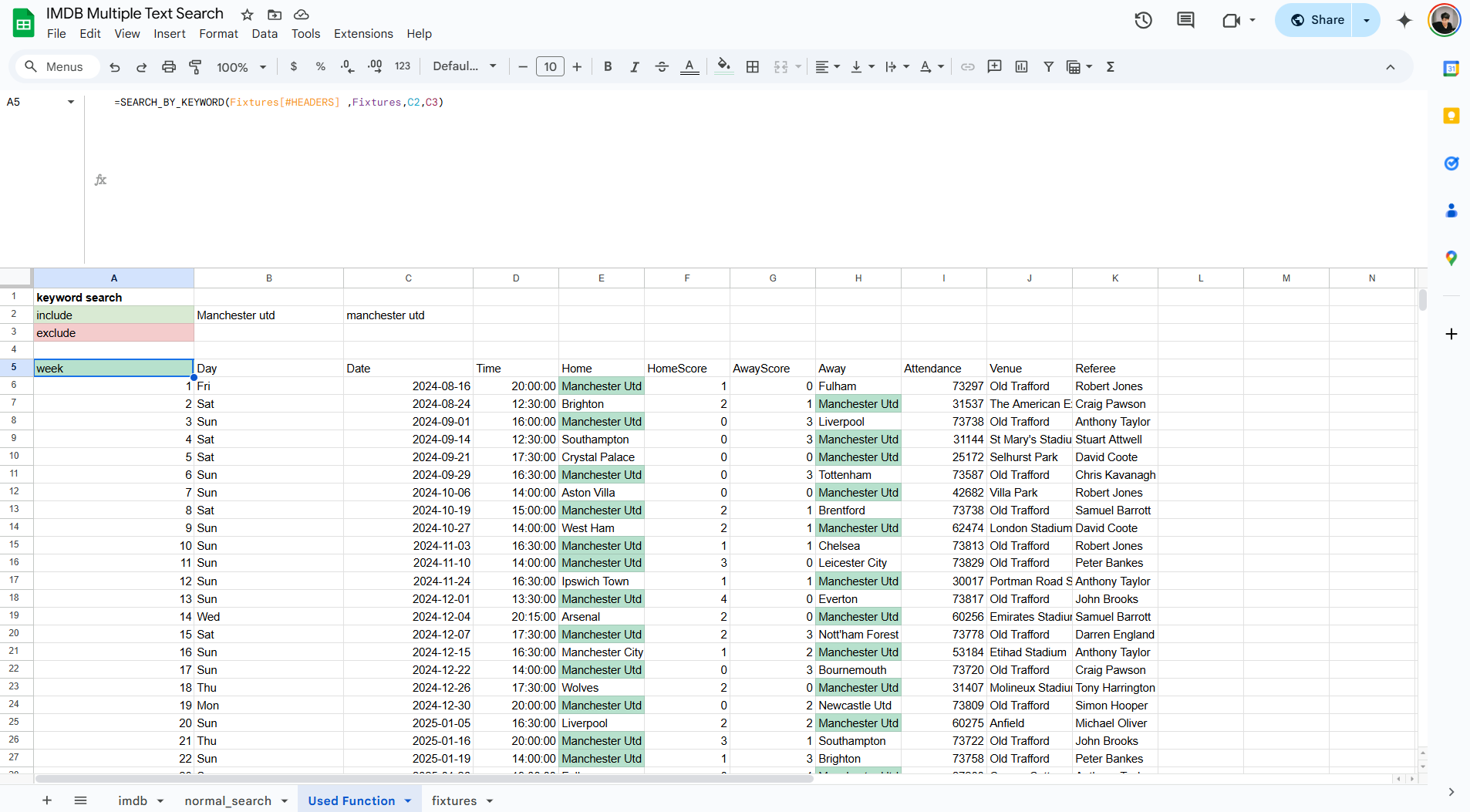Increase decimal places icon

coord(375,67)
